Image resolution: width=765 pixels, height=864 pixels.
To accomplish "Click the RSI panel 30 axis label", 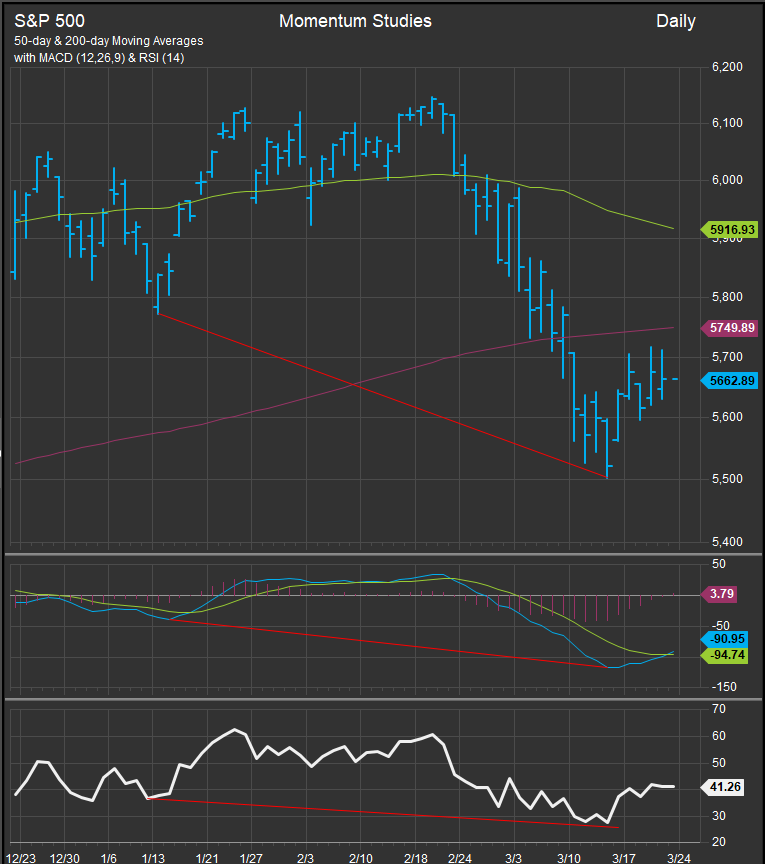I will click(719, 816).
